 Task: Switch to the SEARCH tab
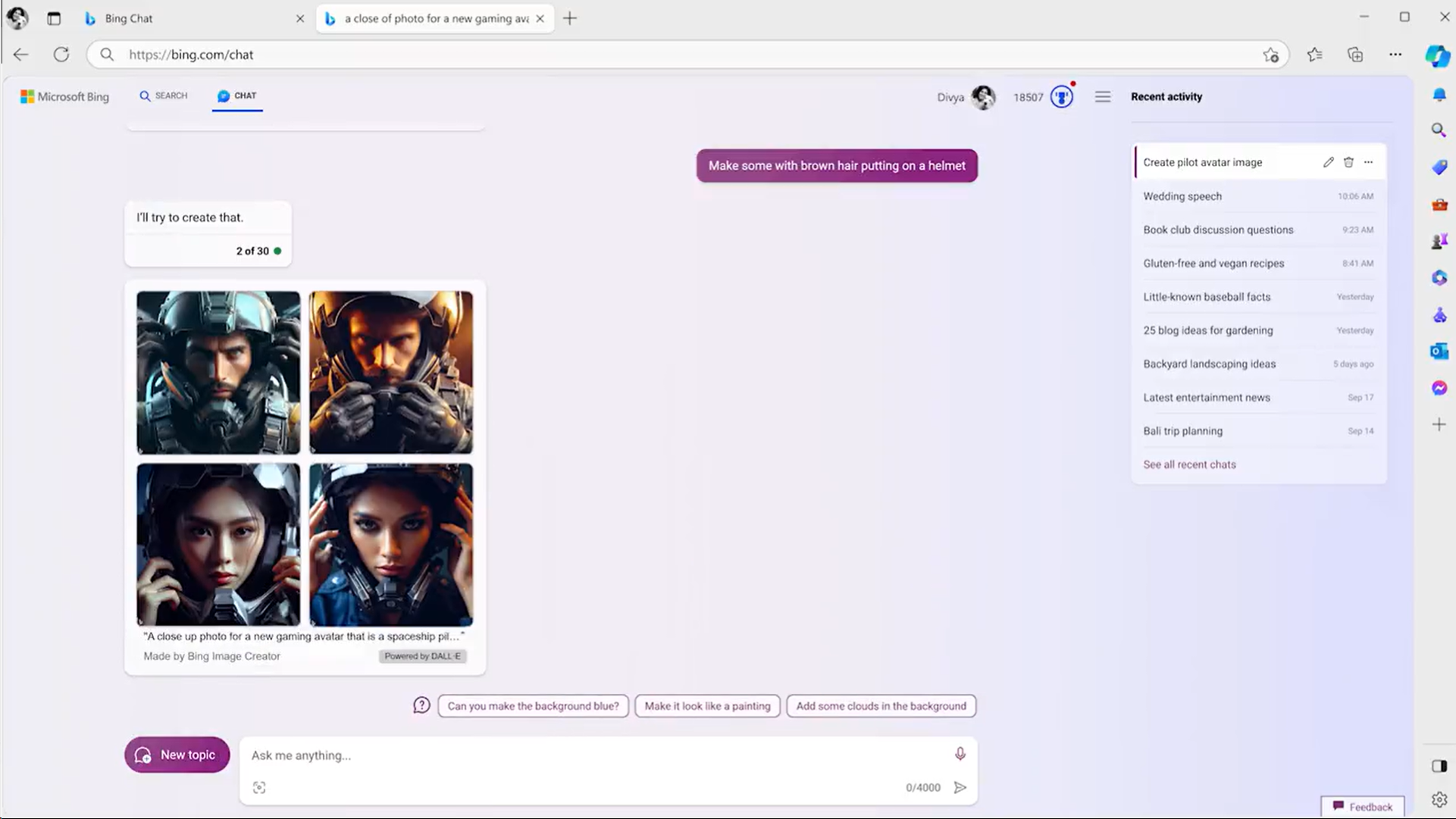[163, 95]
